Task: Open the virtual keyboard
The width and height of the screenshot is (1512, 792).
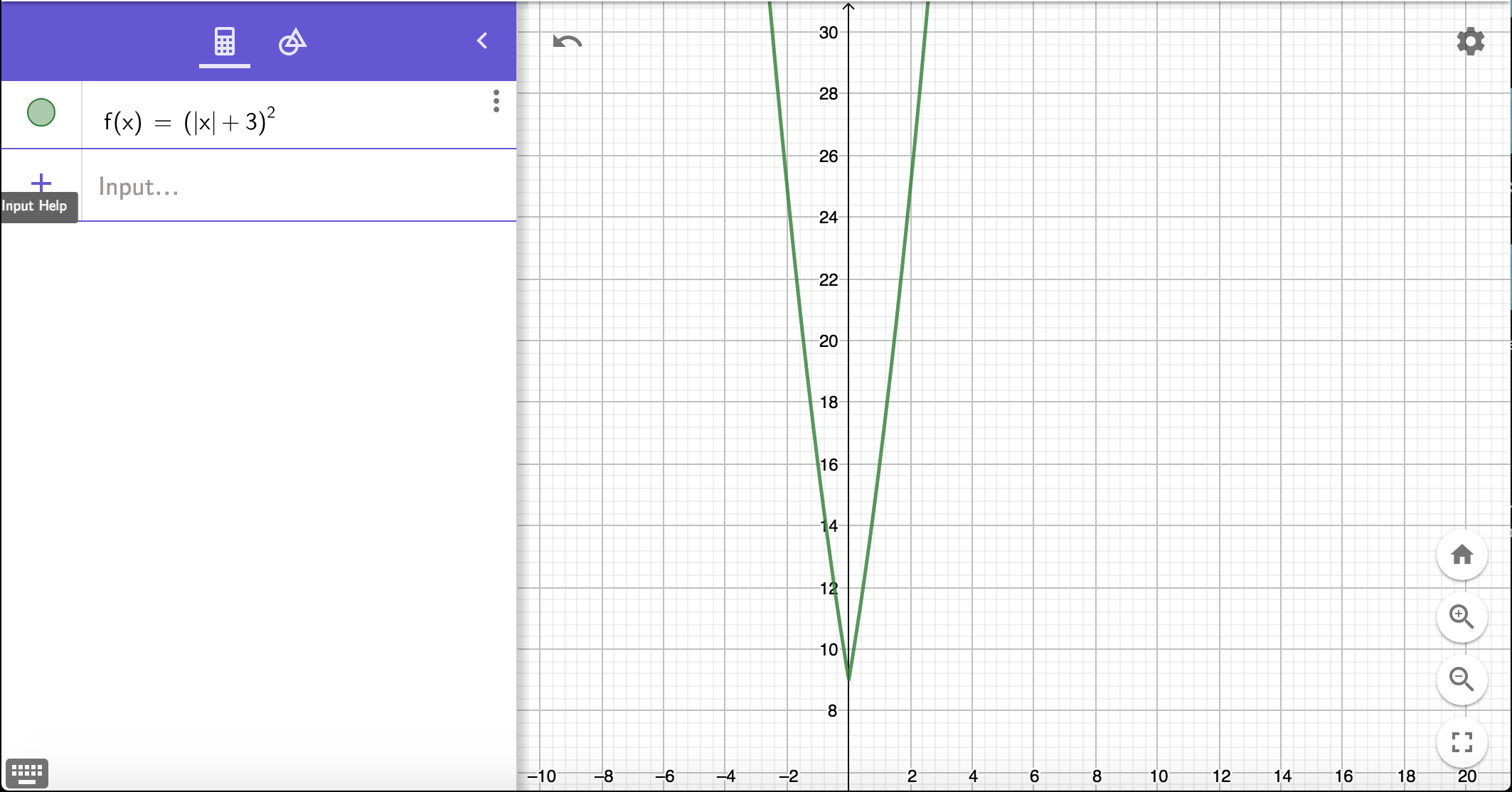Action: click(x=27, y=773)
